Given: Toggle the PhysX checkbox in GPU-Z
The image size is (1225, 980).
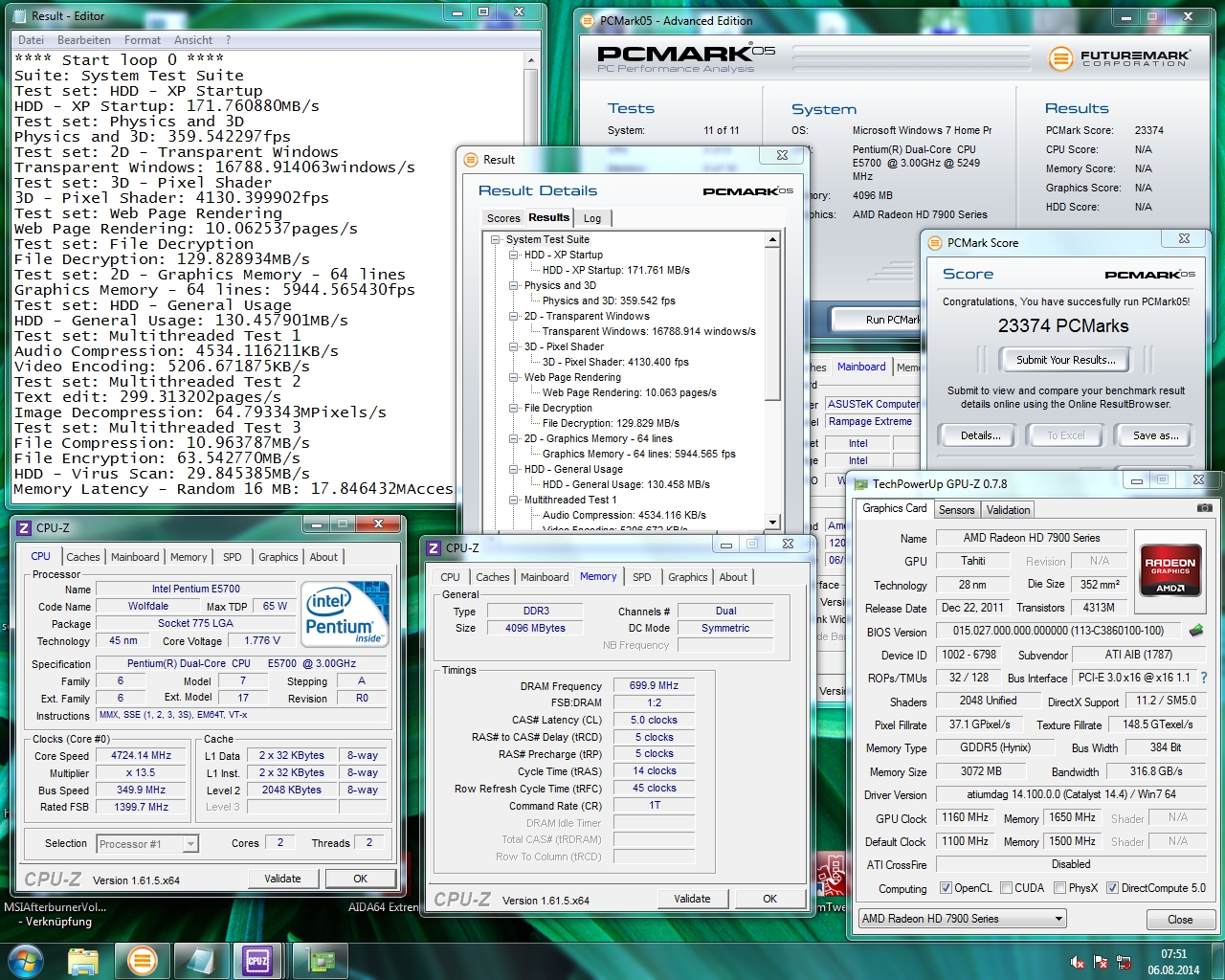Looking at the screenshot, I should 1059,888.
